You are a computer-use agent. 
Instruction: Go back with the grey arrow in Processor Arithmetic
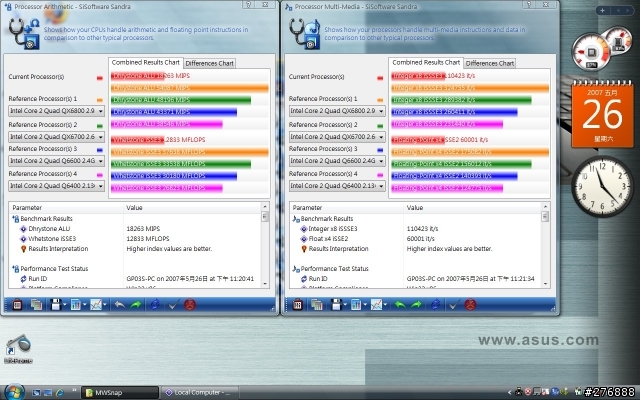click(120, 304)
